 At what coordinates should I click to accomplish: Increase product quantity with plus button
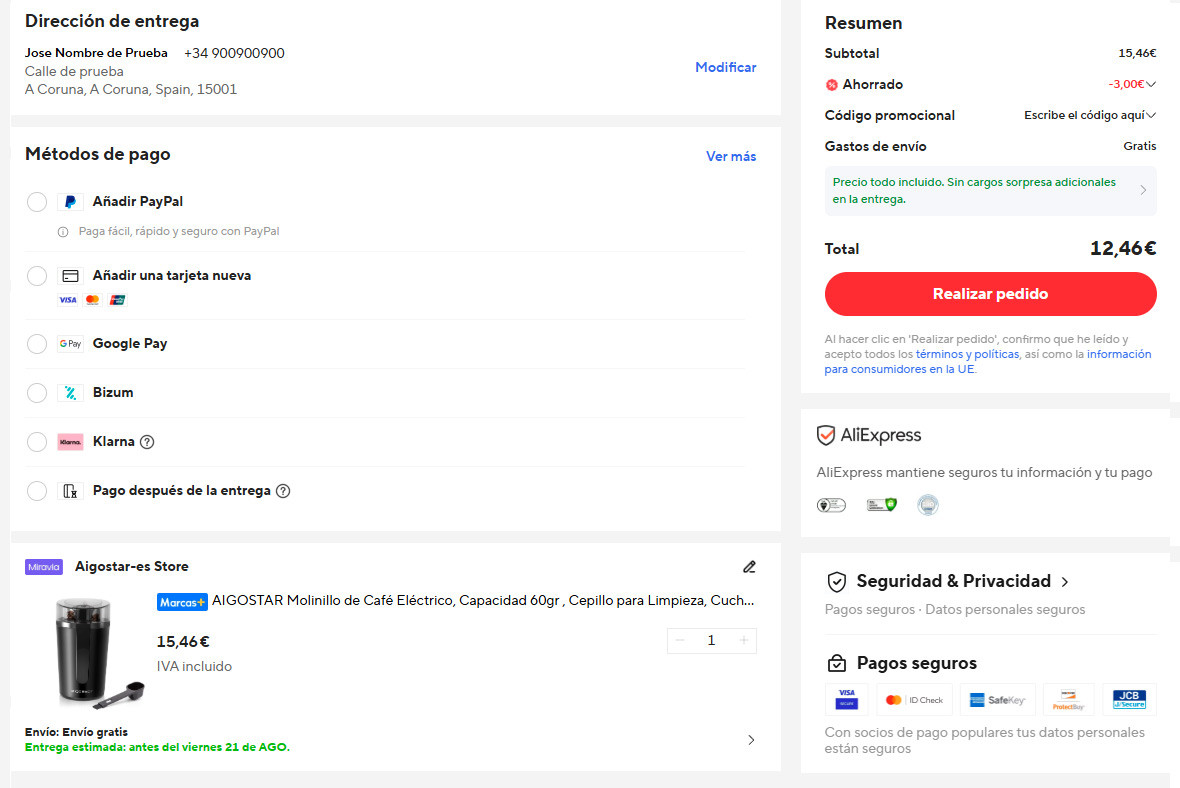tap(744, 640)
